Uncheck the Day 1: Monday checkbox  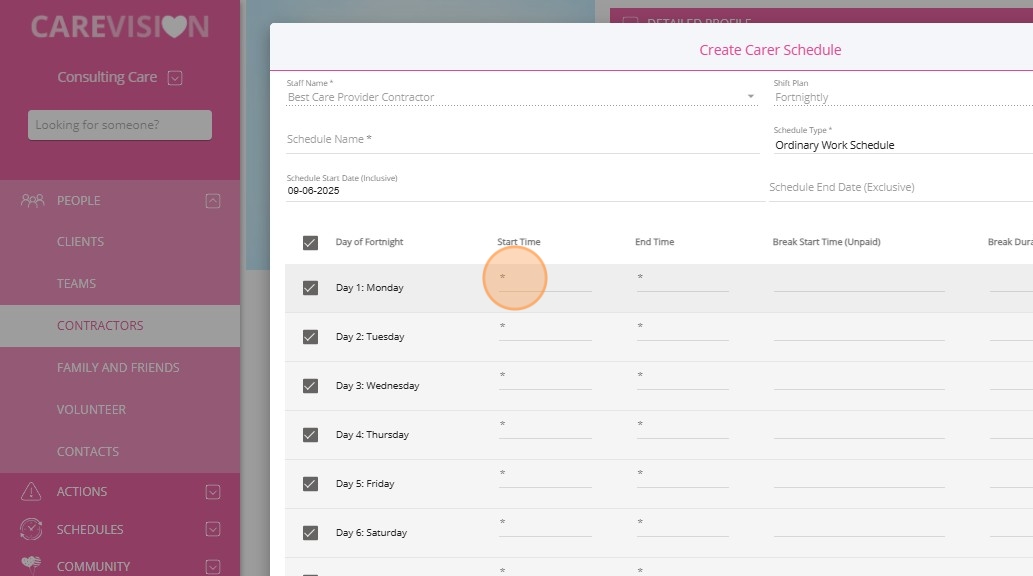(x=310, y=288)
